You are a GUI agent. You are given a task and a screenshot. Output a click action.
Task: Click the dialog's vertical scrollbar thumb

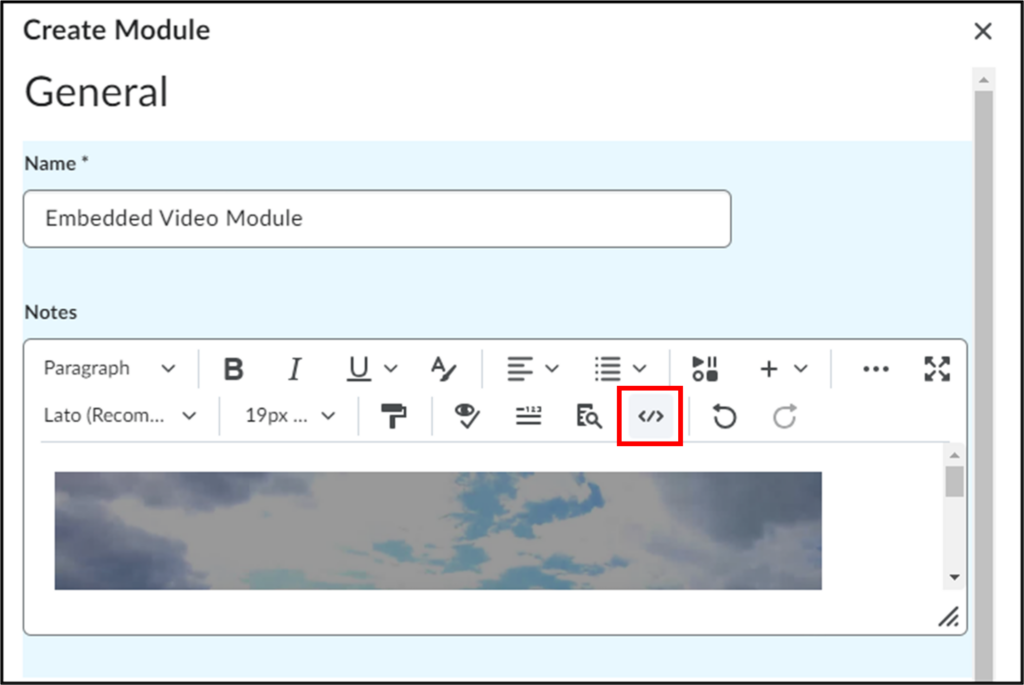(x=984, y=385)
